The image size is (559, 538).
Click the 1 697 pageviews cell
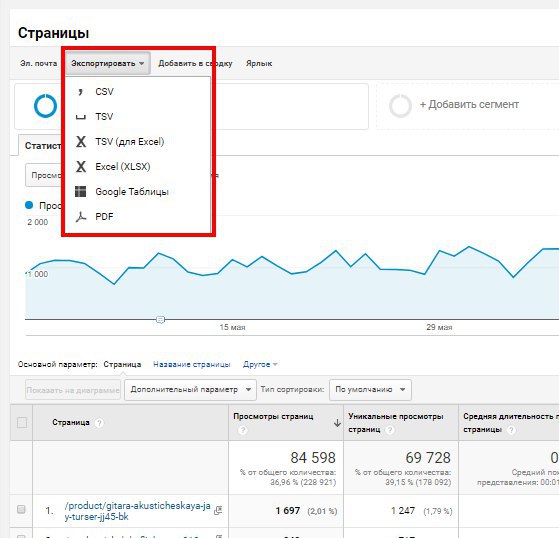click(288, 511)
